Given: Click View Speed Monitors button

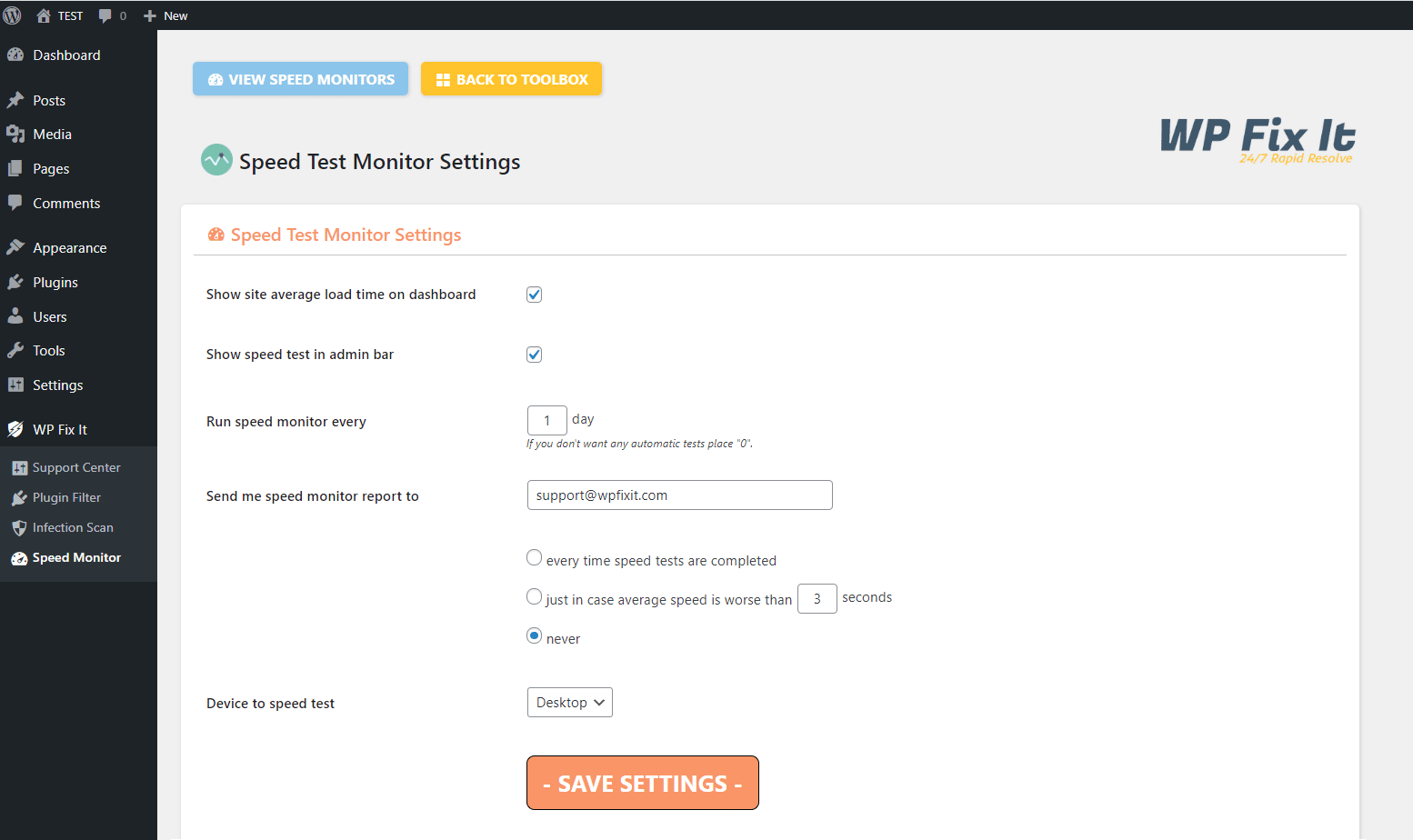Looking at the screenshot, I should tap(300, 79).
